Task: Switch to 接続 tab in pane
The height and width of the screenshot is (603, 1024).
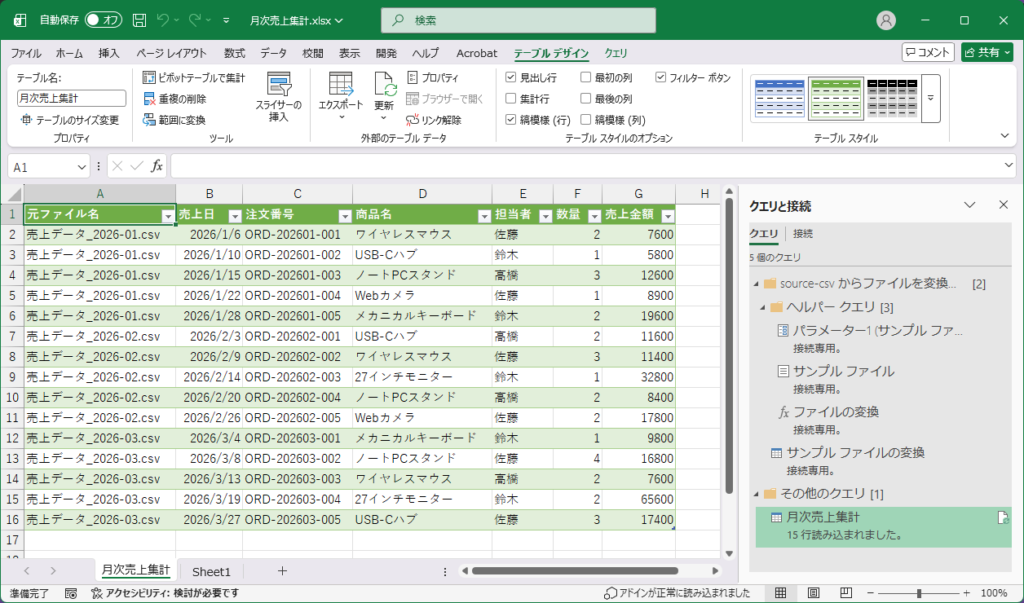Action: (x=803, y=233)
